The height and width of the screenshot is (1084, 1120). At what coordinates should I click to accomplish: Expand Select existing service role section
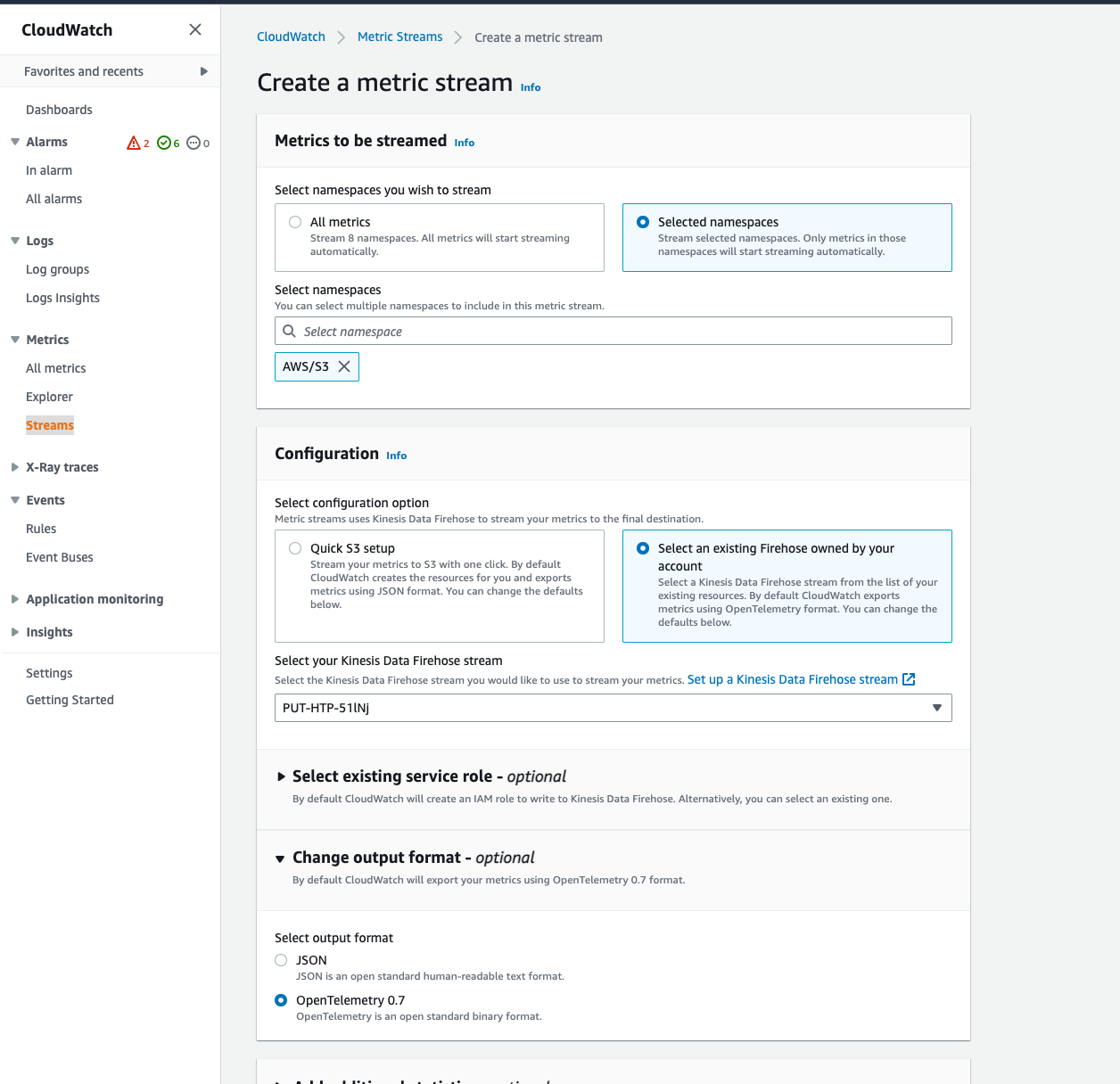pos(282,776)
